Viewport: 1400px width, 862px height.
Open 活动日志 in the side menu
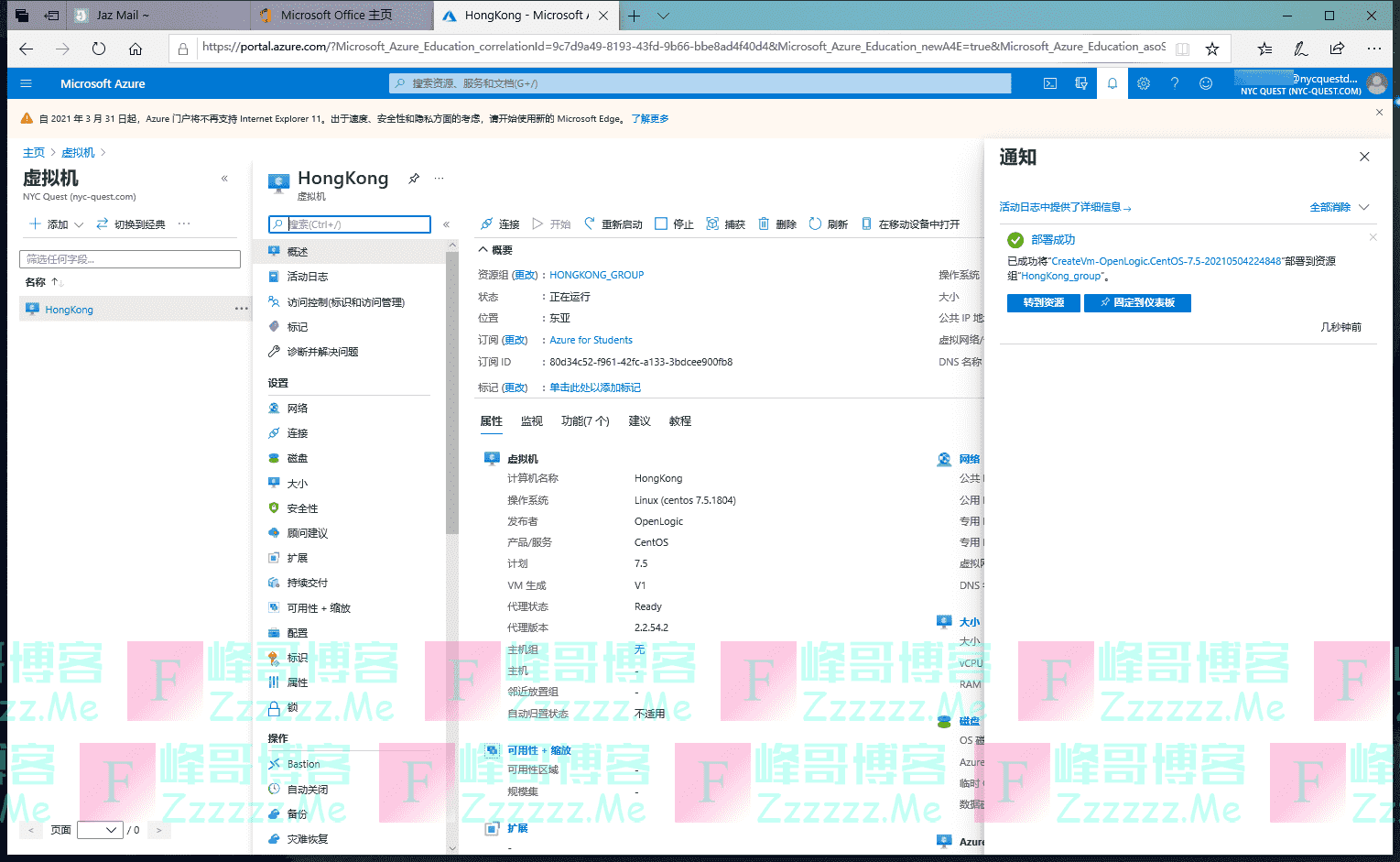point(307,277)
